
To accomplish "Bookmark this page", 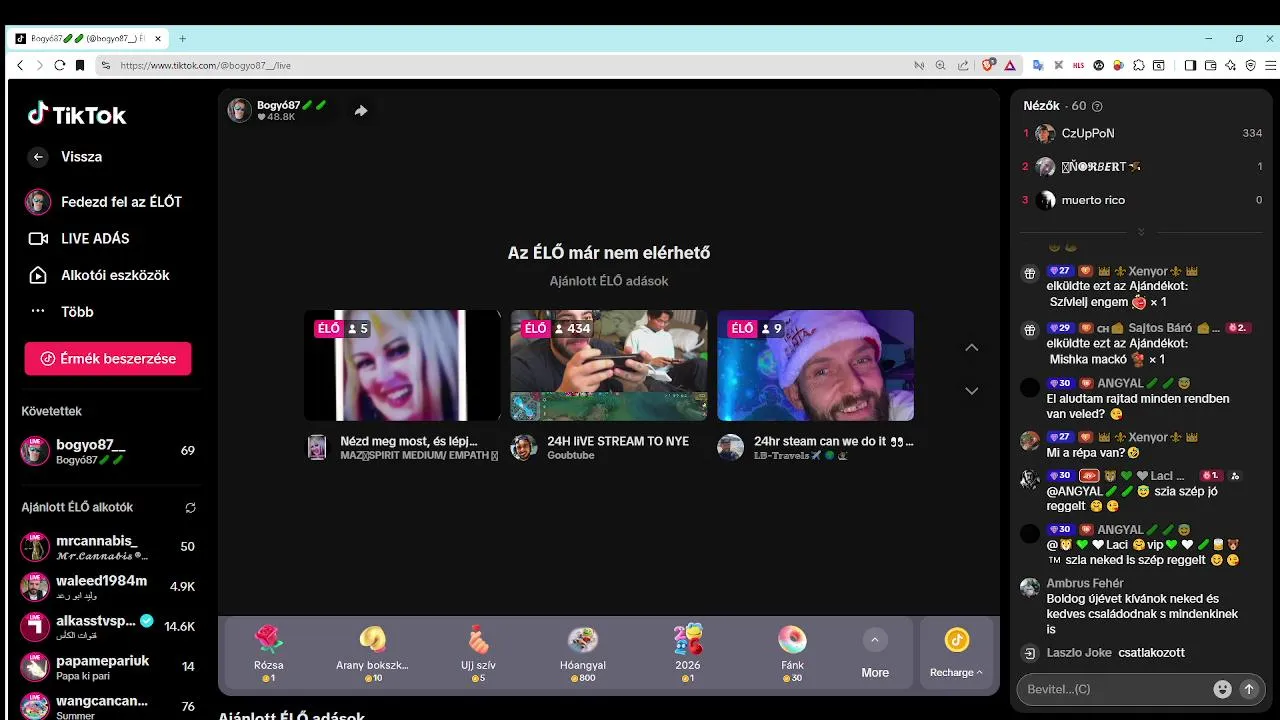I will pyautogui.click(x=80, y=65).
